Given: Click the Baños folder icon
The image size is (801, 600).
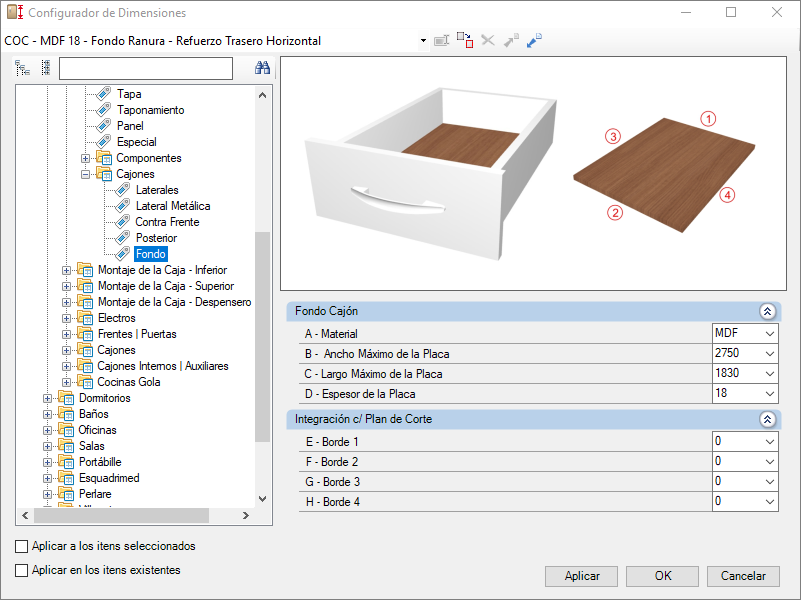Looking at the screenshot, I should click(x=66, y=414).
